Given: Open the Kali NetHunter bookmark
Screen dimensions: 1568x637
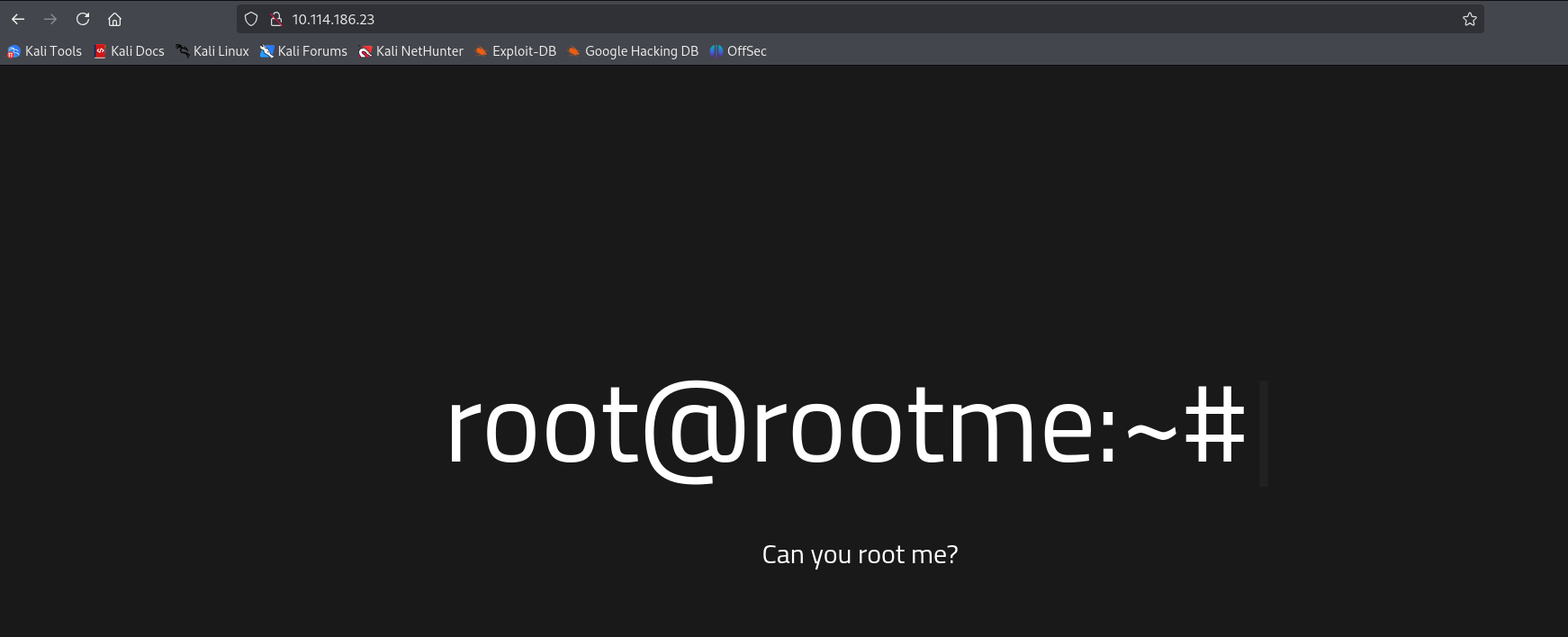Looking at the screenshot, I should (x=411, y=51).
